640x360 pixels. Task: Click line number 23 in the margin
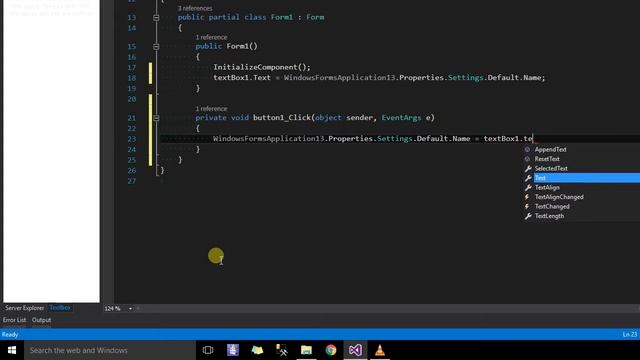coord(131,139)
